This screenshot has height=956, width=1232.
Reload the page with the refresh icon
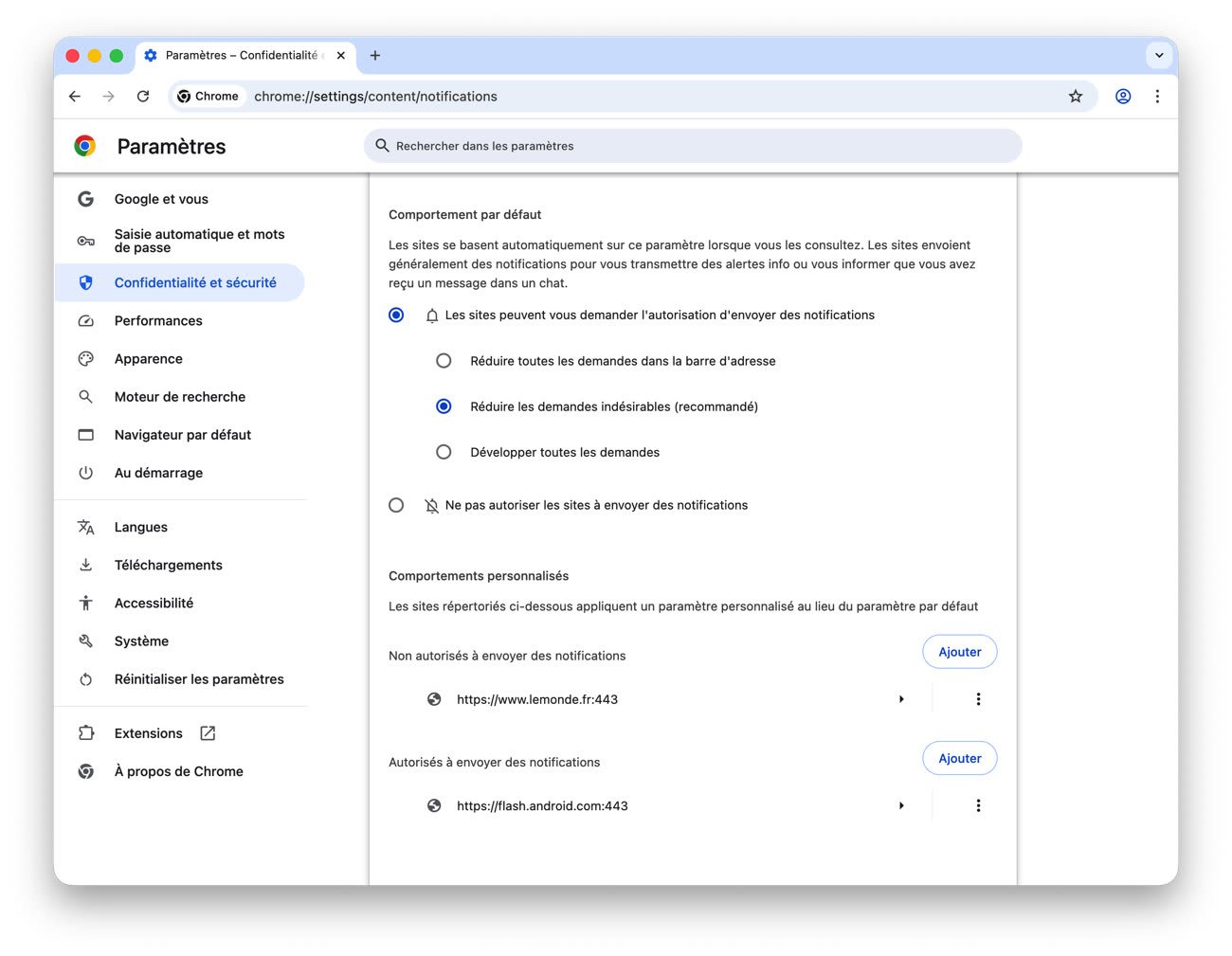(x=143, y=96)
